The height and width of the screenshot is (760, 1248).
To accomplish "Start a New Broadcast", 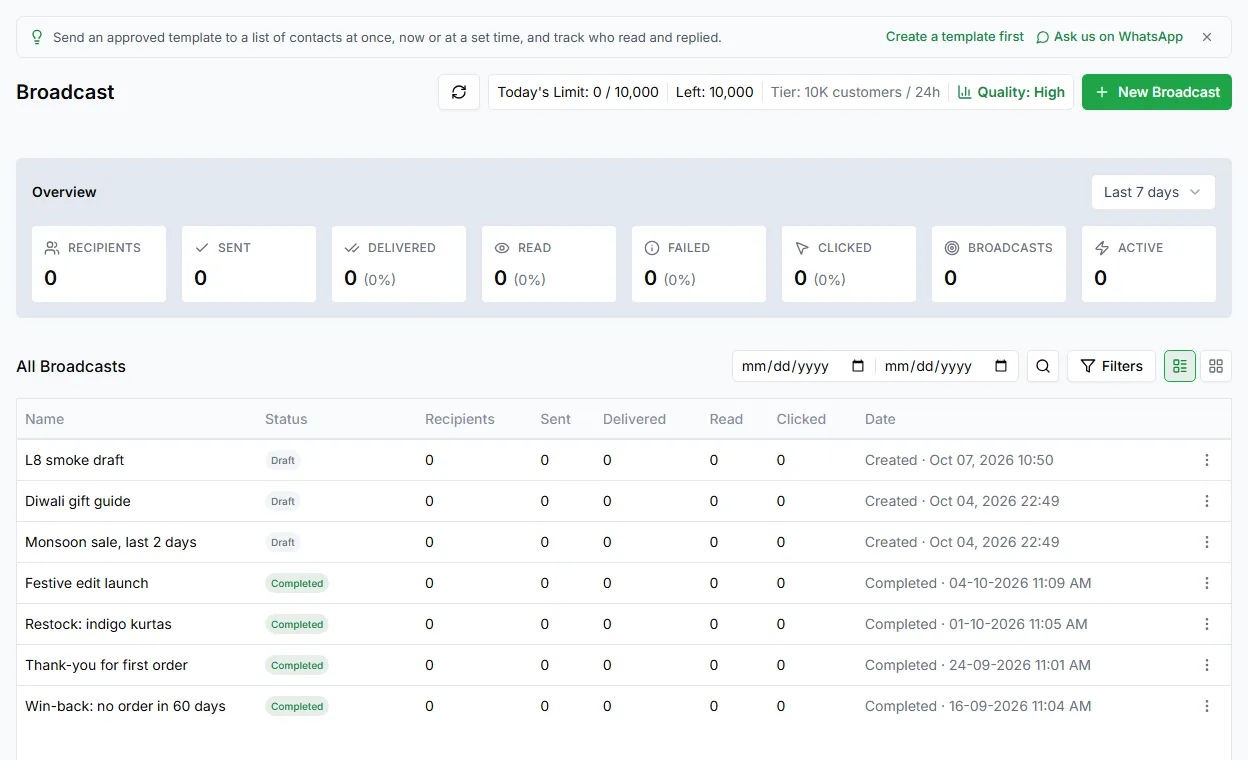I will pos(1157,92).
